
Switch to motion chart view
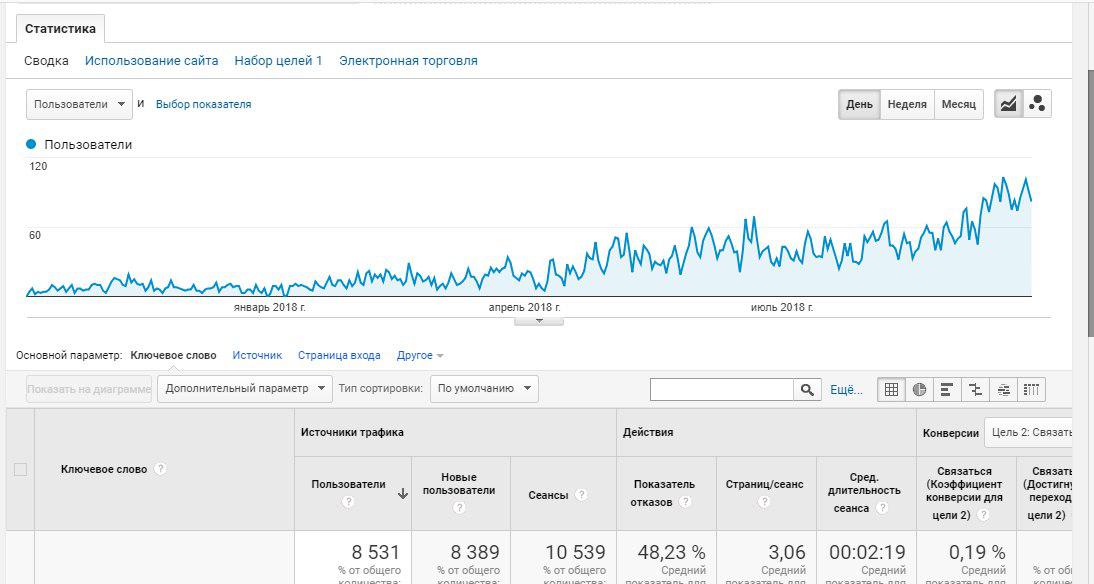point(1037,104)
